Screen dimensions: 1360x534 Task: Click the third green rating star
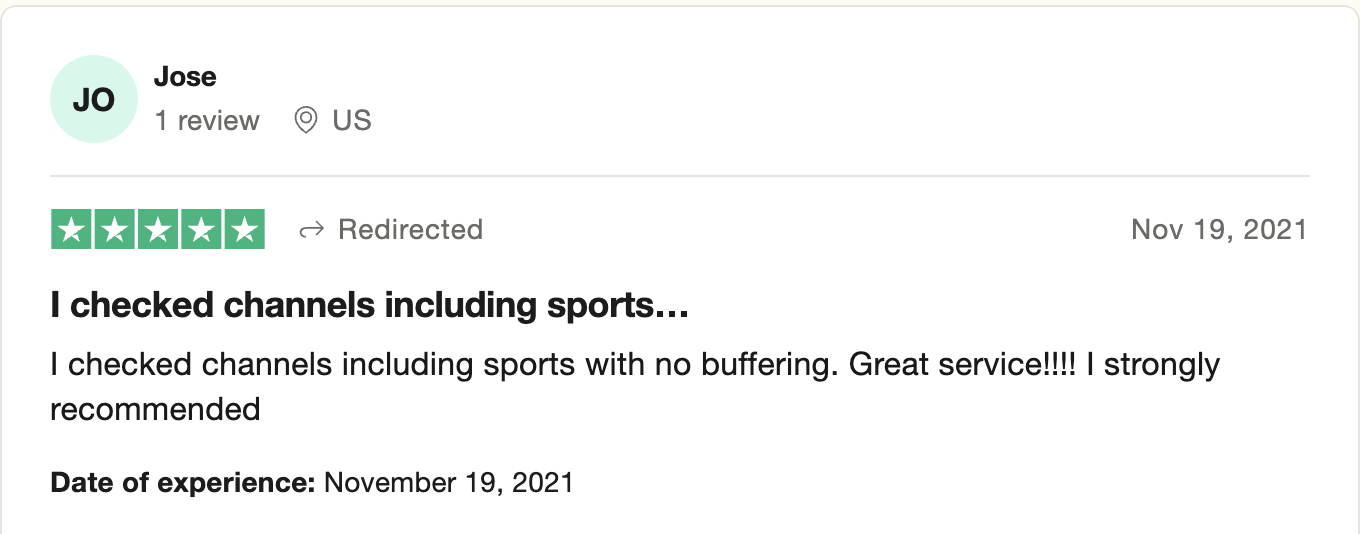coord(158,230)
